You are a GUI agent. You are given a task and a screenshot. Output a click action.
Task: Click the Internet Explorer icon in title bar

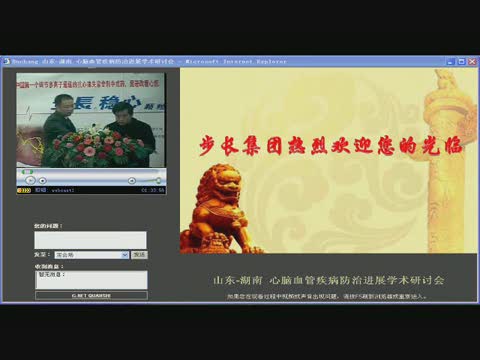tap(7, 61)
